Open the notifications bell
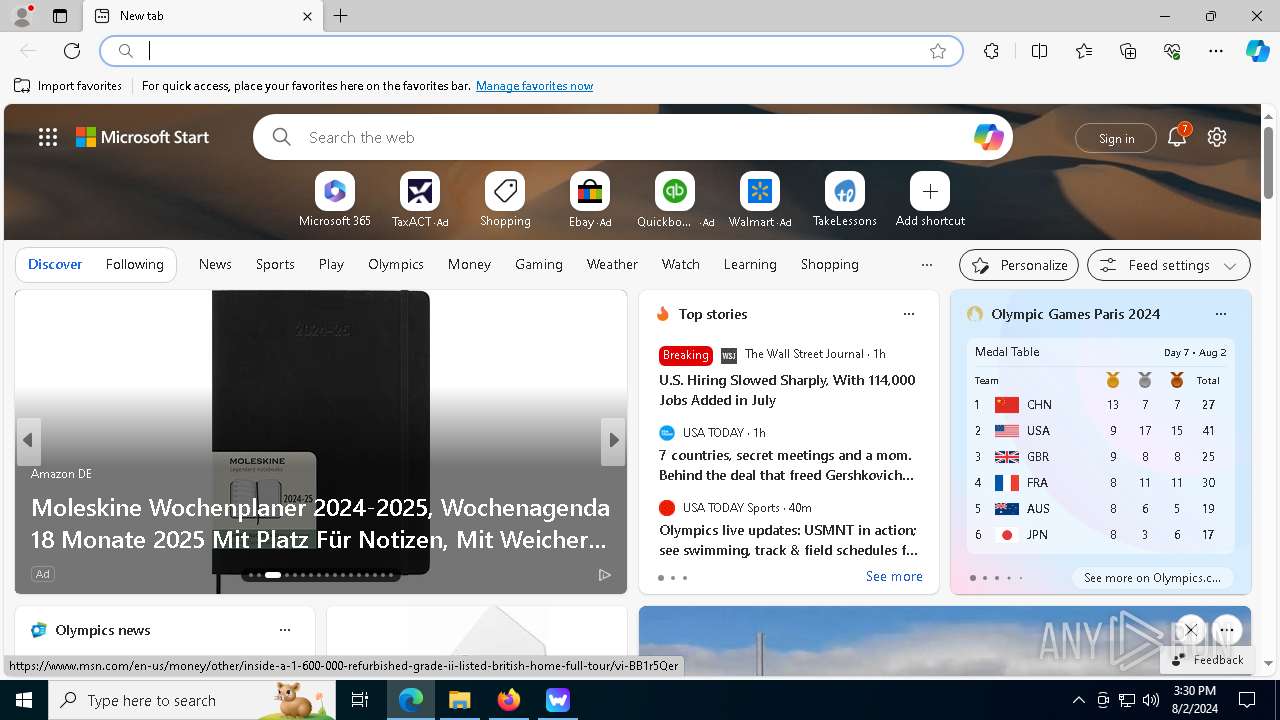This screenshot has width=1280, height=720. (x=1177, y=137)
